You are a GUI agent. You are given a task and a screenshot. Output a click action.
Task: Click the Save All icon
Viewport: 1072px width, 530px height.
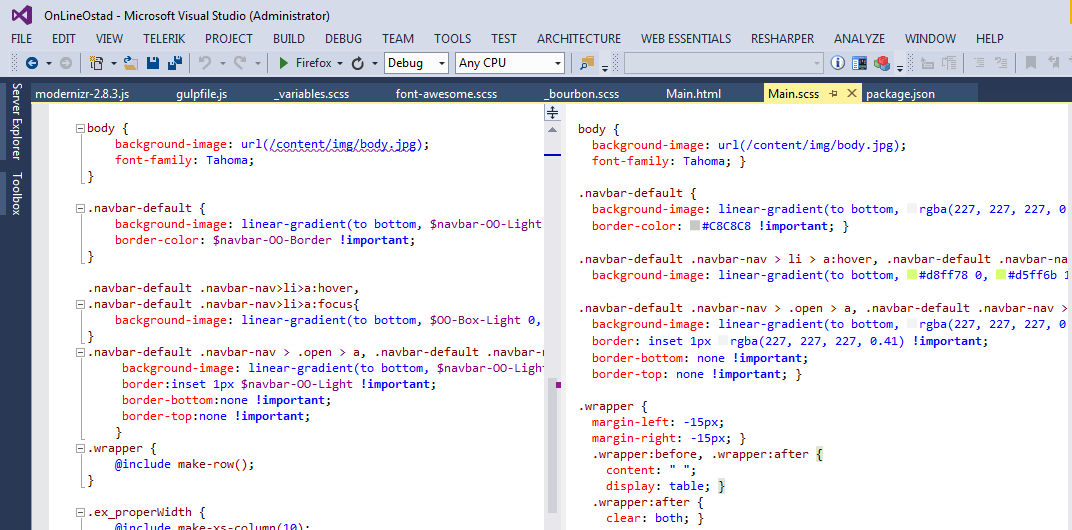(175, 63)
